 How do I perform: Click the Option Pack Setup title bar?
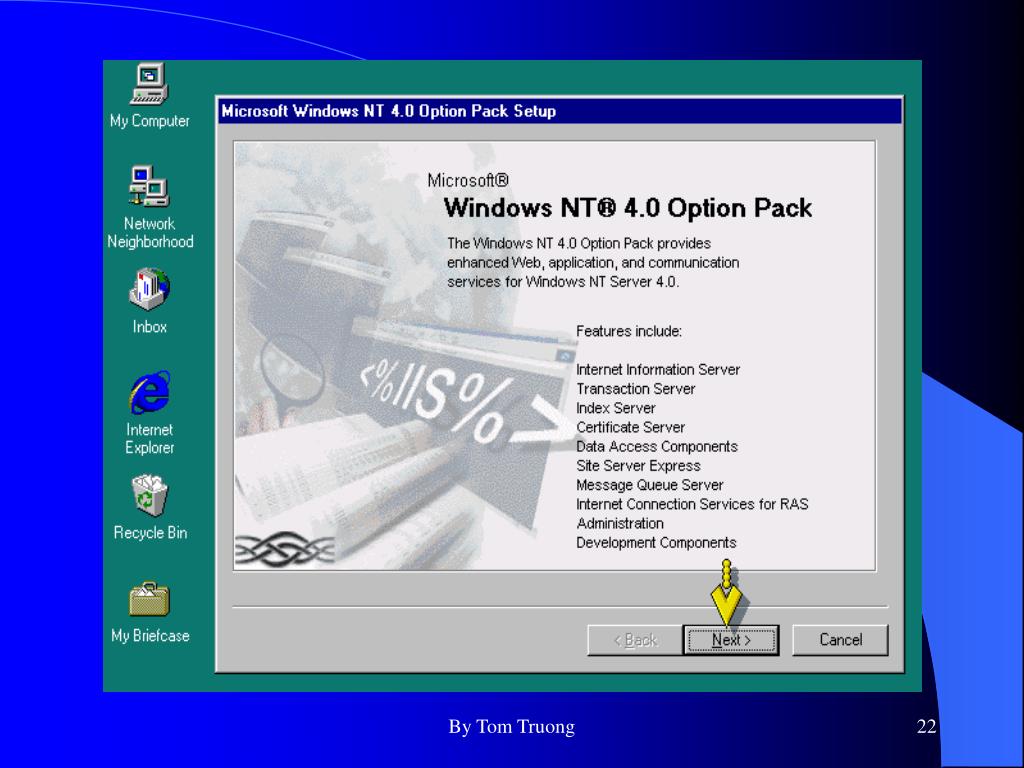559,111
